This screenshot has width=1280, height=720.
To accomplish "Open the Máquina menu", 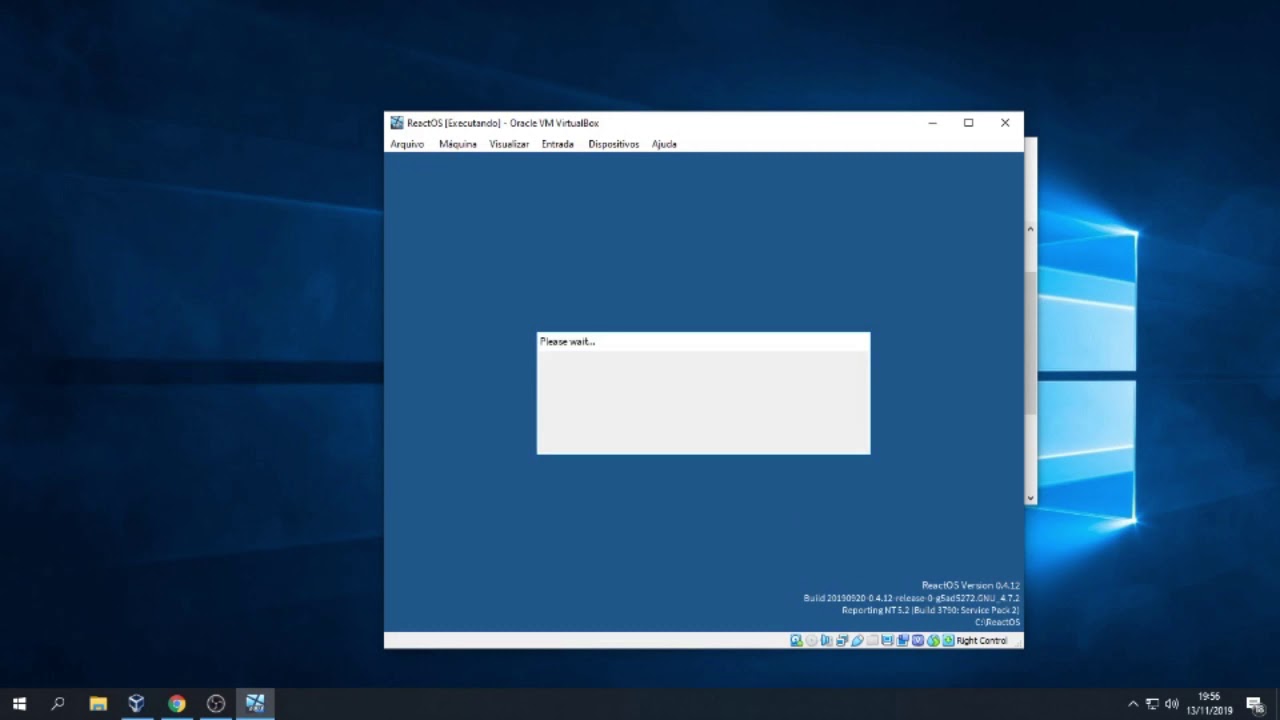I will point(458,144).
